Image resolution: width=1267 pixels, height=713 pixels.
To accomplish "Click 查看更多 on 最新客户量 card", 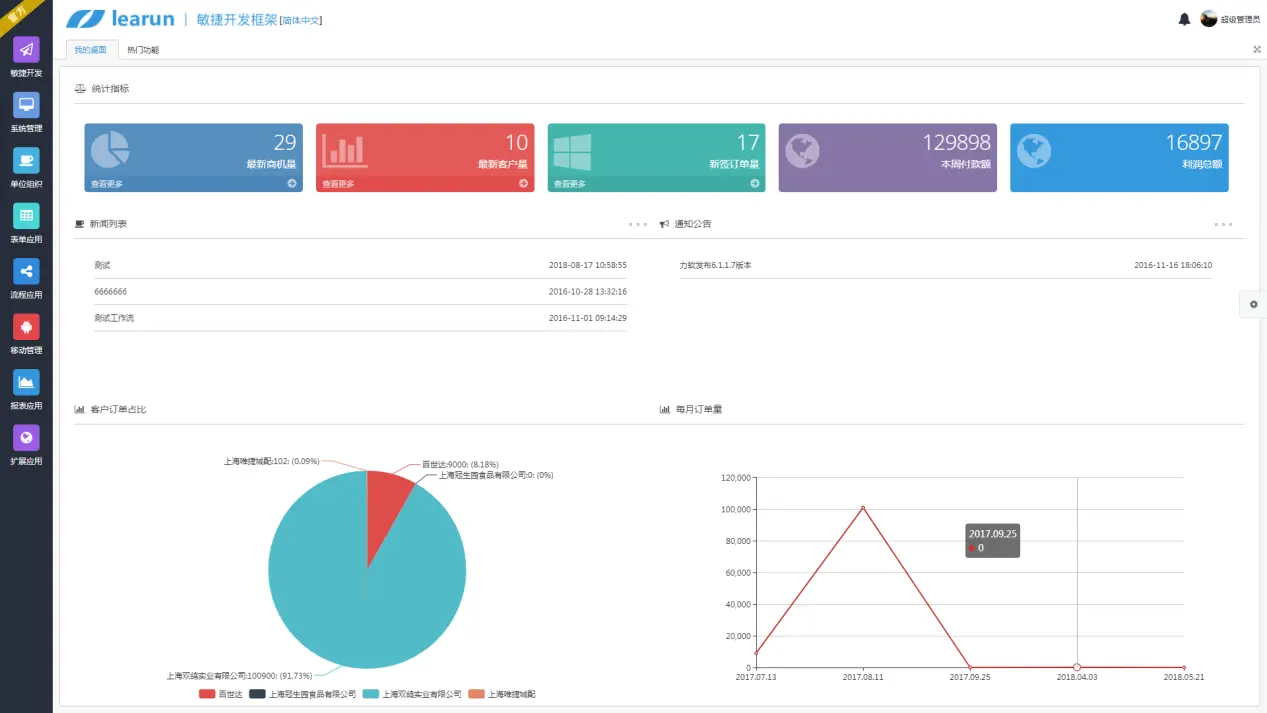I will 338,184.
